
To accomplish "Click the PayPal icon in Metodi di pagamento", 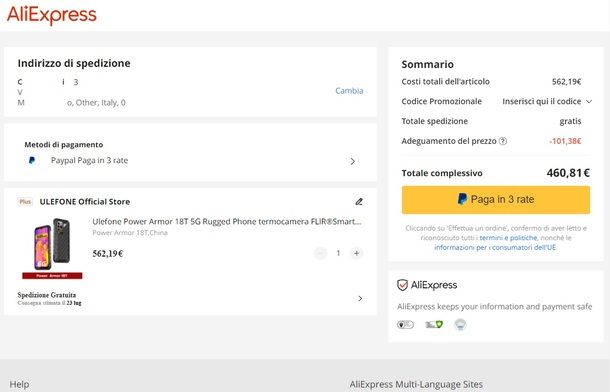I will (x=32, y=160).
